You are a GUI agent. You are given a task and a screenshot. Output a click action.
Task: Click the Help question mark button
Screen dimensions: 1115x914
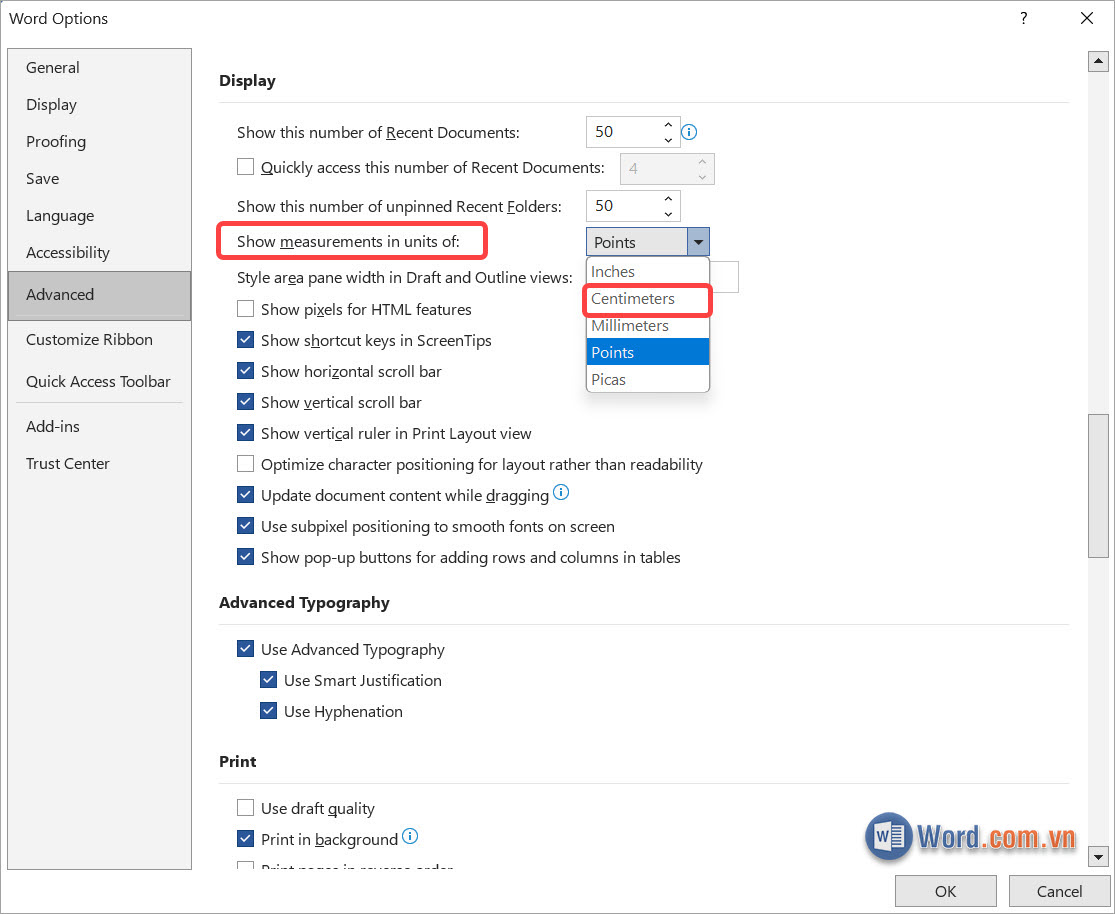pyautogui.click(x=1024, y=18)
